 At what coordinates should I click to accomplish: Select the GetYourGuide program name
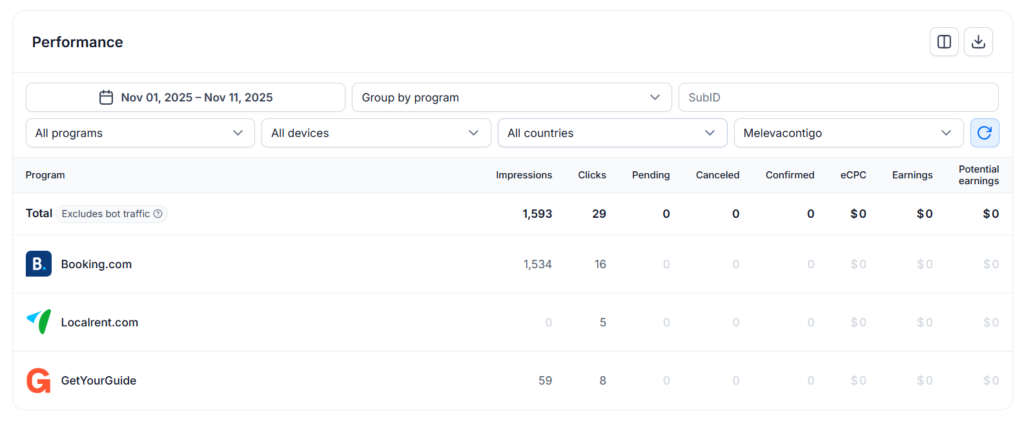[98, 381]
